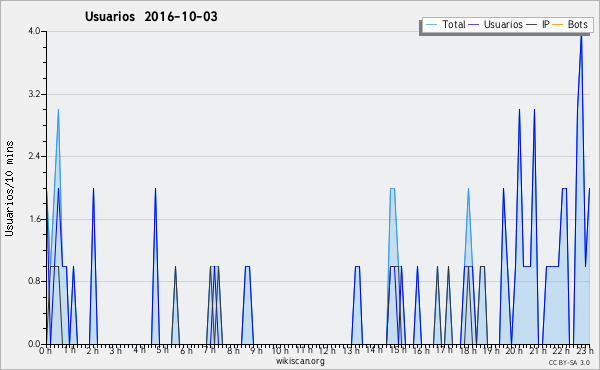Click the y-axis label 'Usuarios/10 mins'

point(9,188)
